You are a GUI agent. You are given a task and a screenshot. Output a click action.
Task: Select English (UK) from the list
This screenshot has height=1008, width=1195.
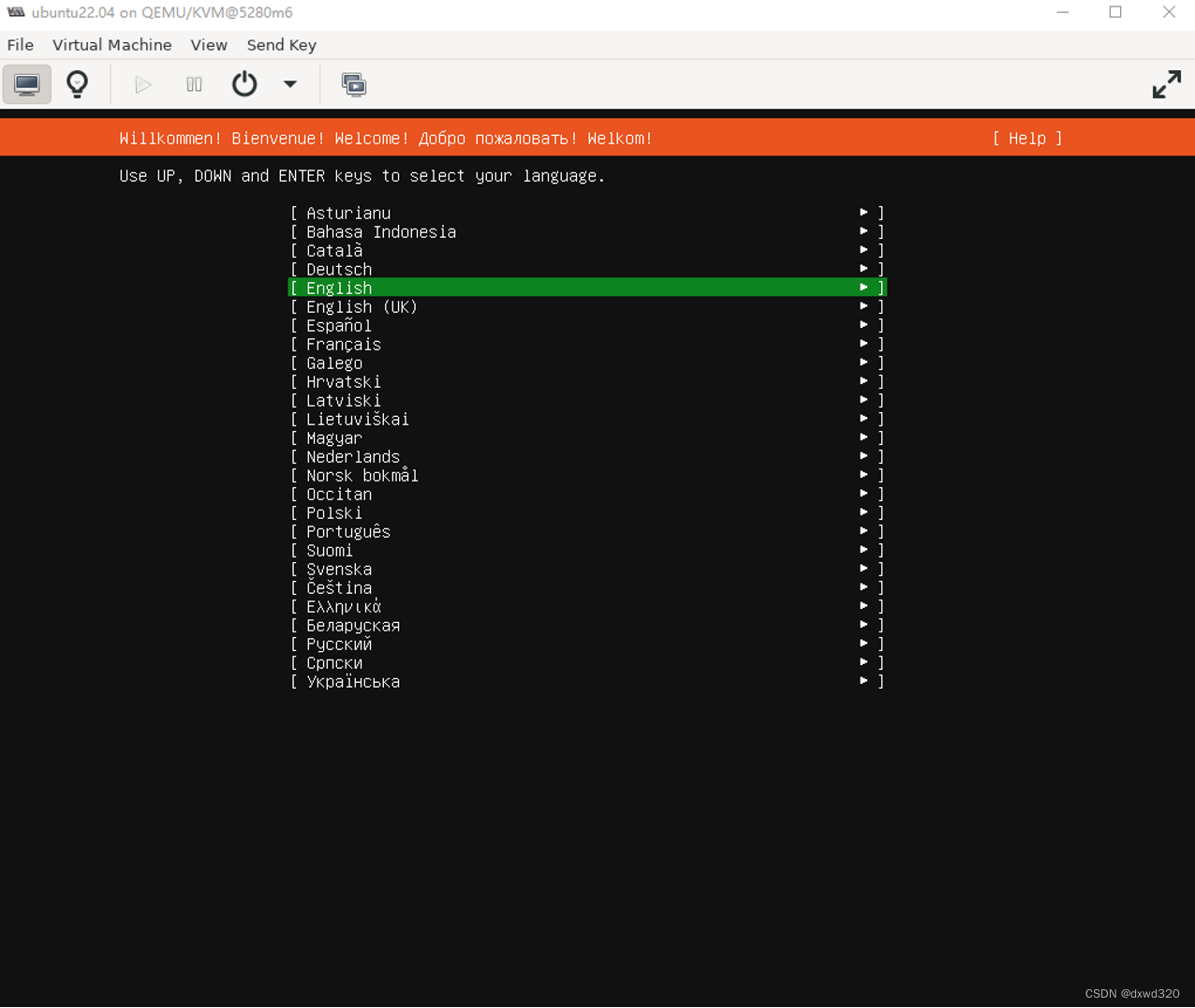pos(361,306)
